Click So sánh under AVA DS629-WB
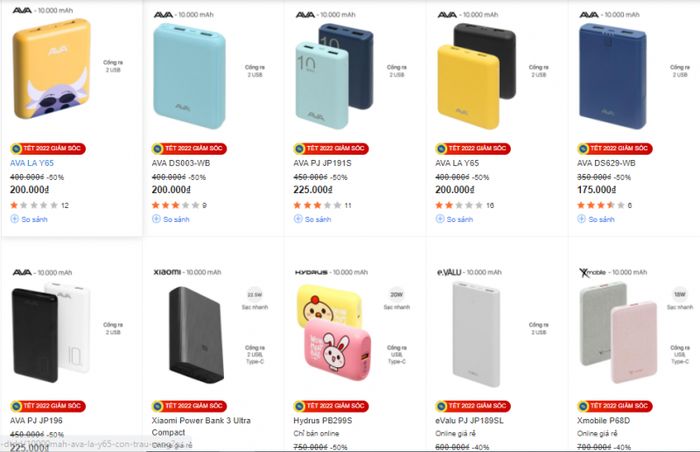Image resolution: width=700 pixels, height=452 pixels. 596,219
